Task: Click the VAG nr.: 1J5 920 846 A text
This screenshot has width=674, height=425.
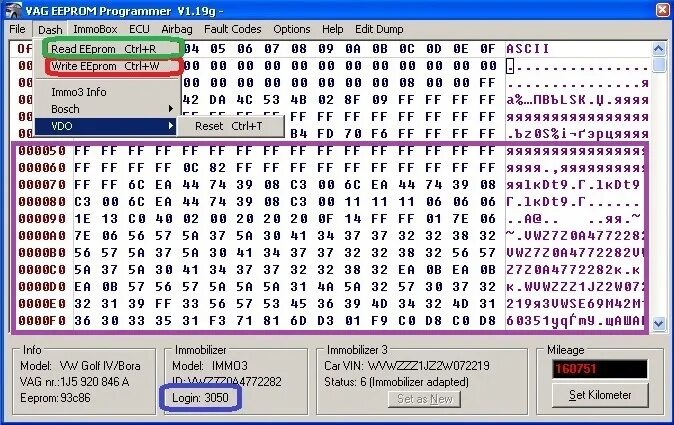Action: point(74,382)
